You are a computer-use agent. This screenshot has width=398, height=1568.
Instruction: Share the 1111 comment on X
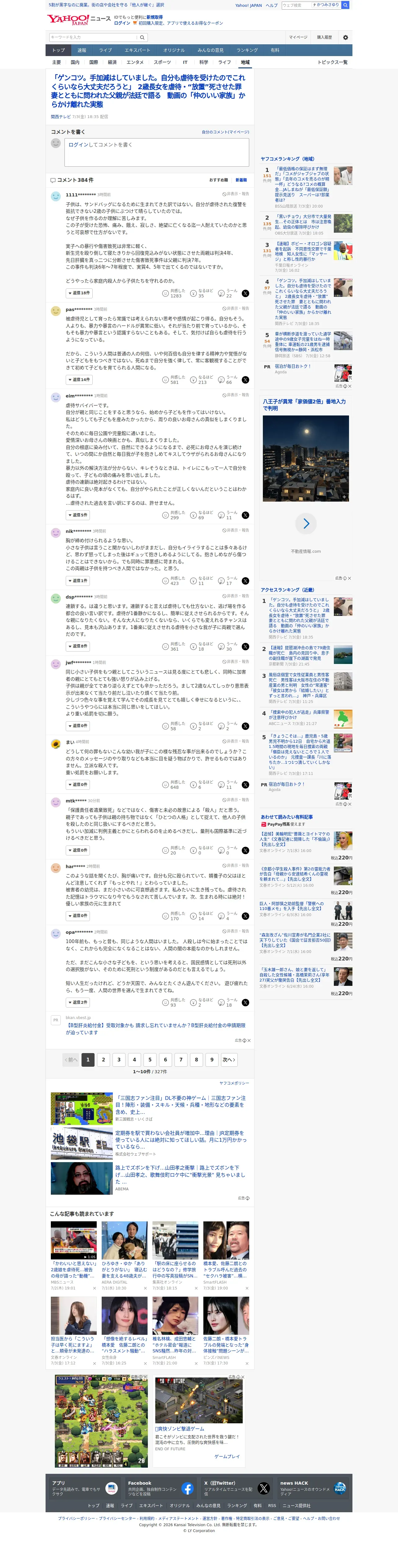pyautogui.click(x=245, y=293)
